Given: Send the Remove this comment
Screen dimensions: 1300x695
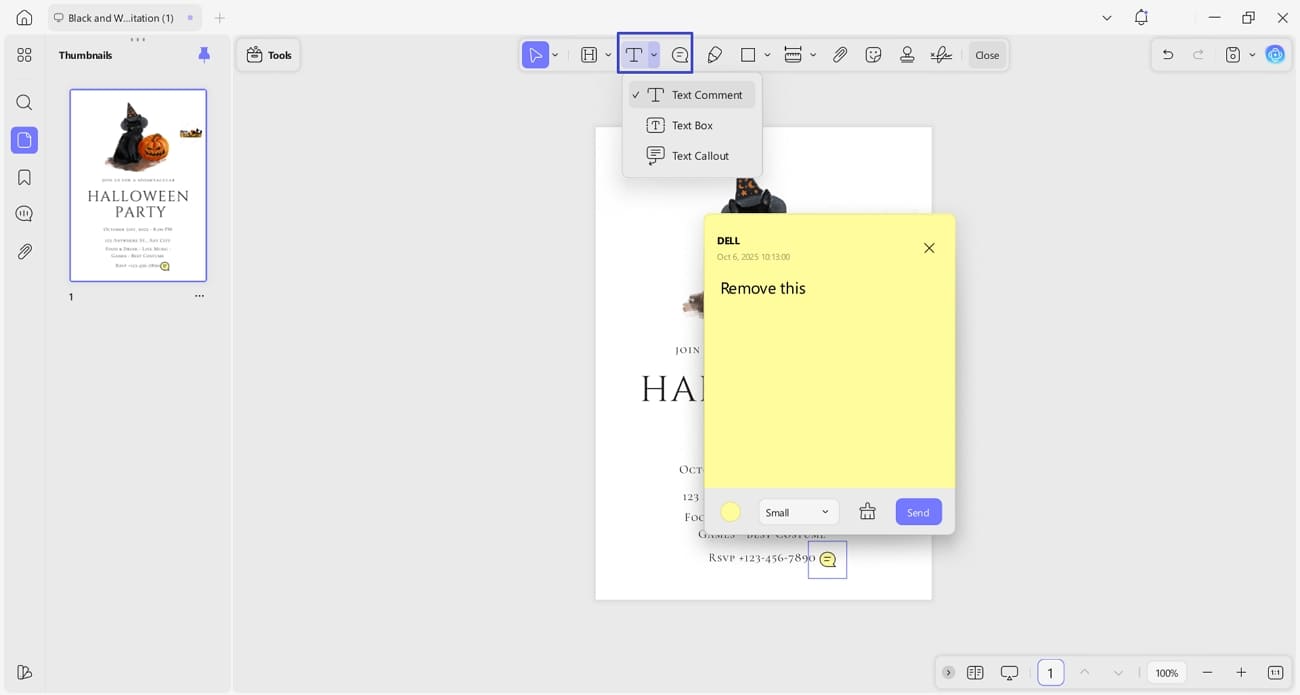Looking at the screenshot, I should pyautogui.click(x=917, y=511).
